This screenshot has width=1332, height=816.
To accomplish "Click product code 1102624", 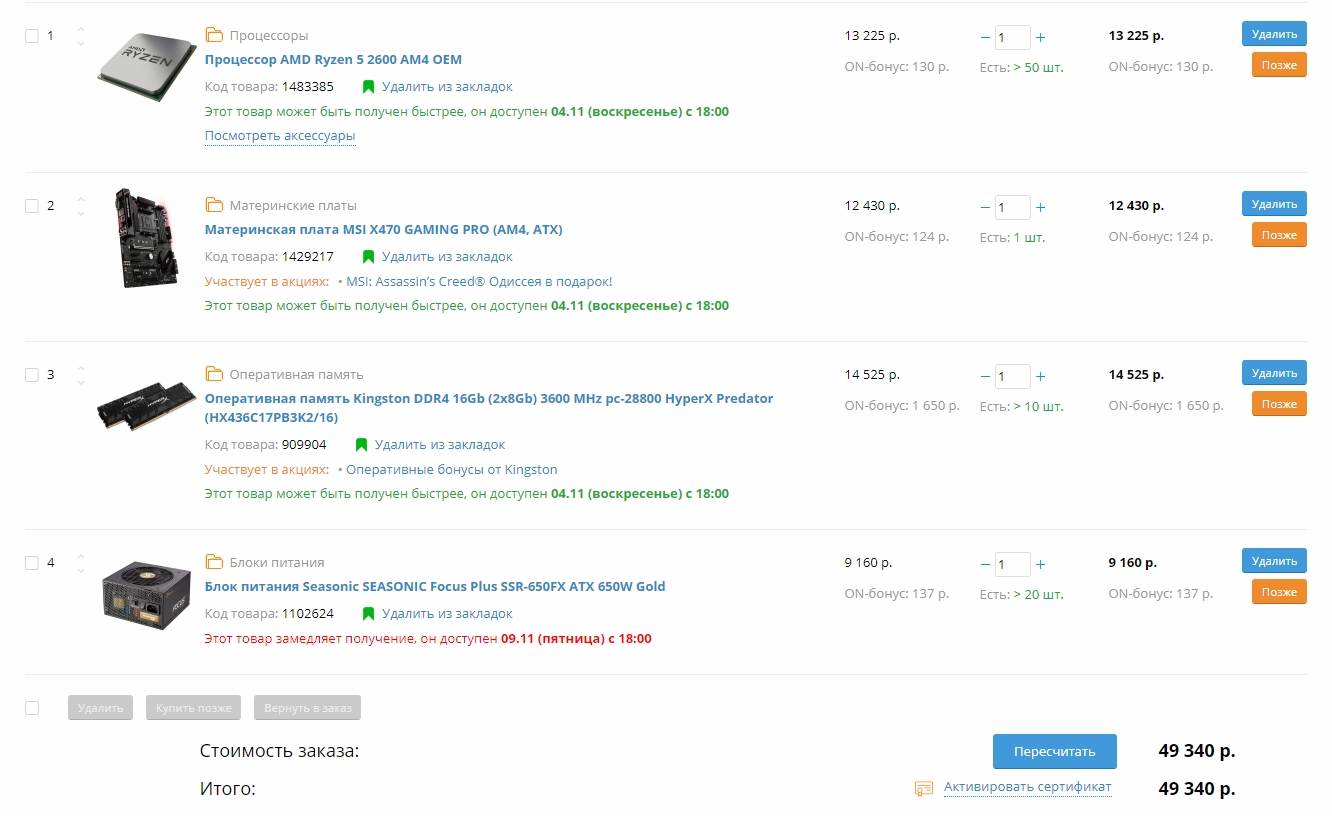I will click(308, 614).
